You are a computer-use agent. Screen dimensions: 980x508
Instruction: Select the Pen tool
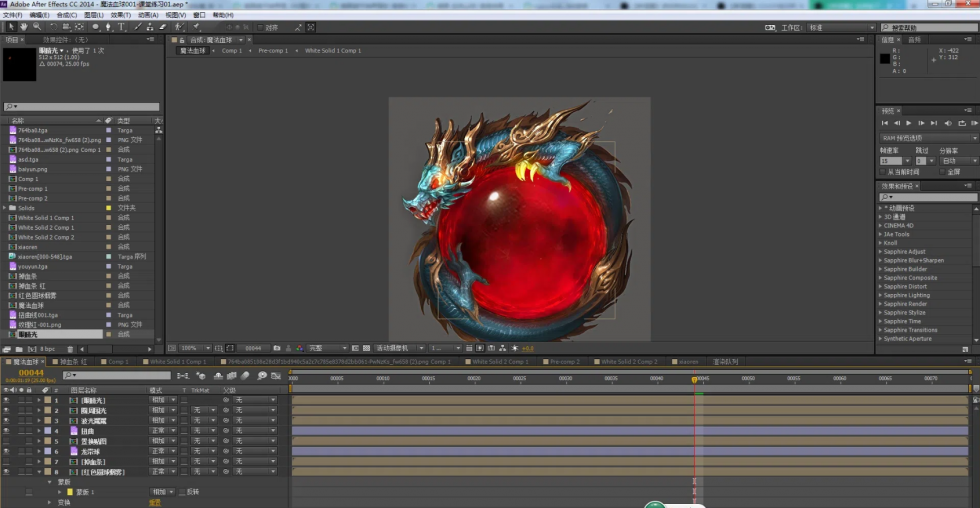pos(108,27)
